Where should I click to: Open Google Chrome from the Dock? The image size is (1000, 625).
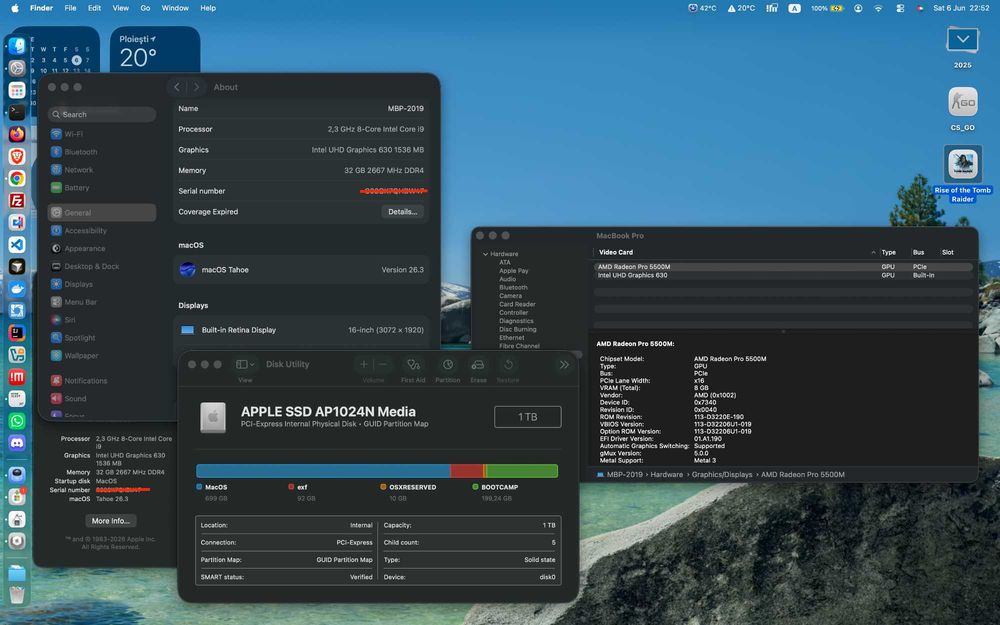click(17, 179)
